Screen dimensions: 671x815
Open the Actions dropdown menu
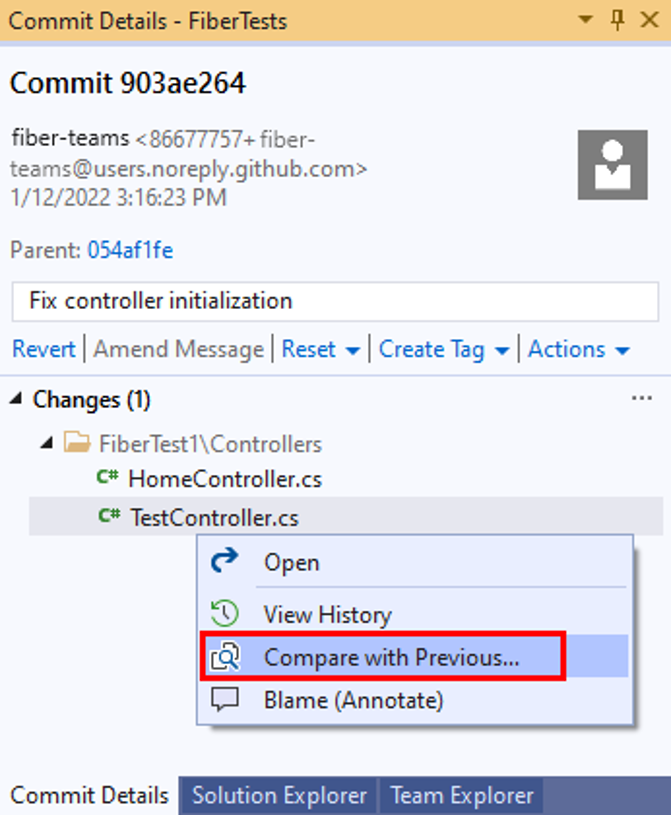click(579, 349)
